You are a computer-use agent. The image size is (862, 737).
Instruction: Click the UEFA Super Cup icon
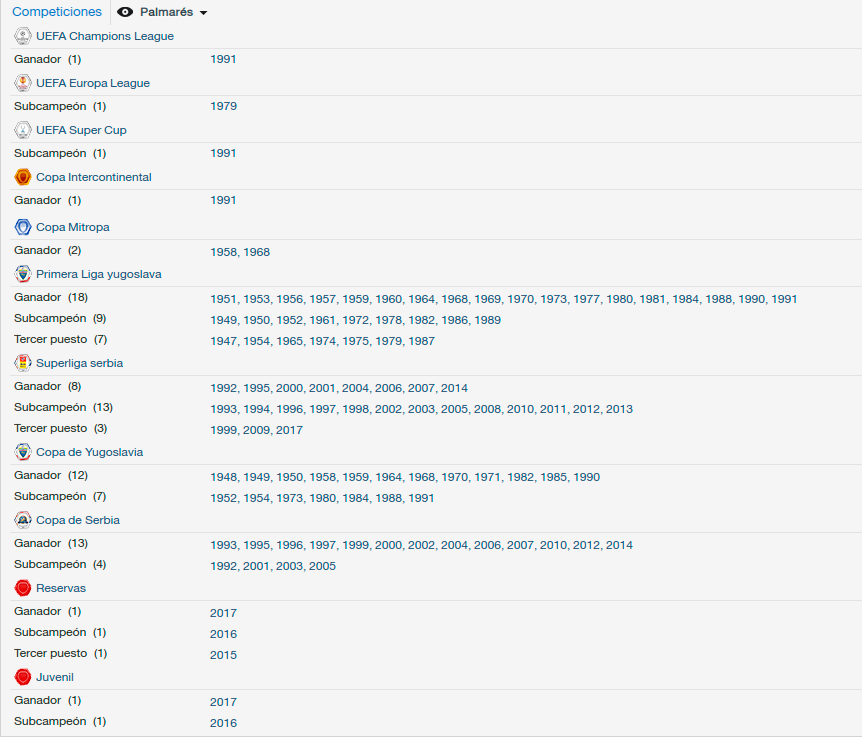pyautogui.click(x=23, y=130)
